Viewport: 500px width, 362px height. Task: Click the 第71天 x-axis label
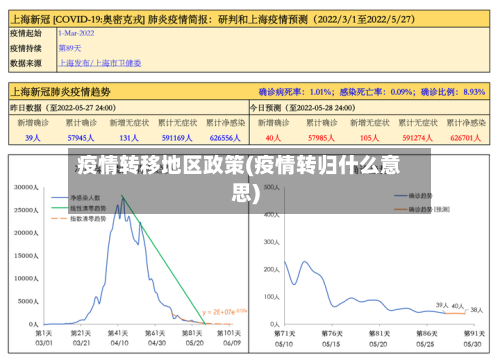click(x=285, y=333)
